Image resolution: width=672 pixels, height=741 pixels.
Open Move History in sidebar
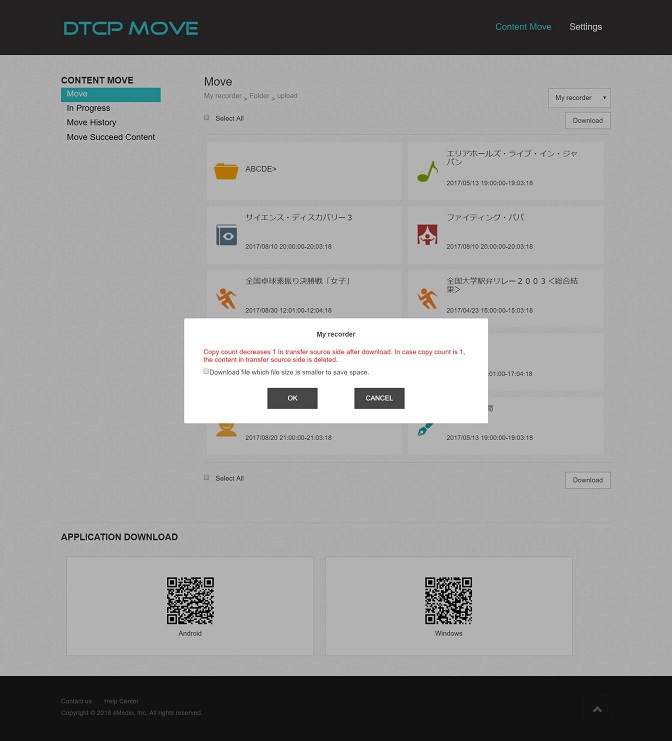91,122
